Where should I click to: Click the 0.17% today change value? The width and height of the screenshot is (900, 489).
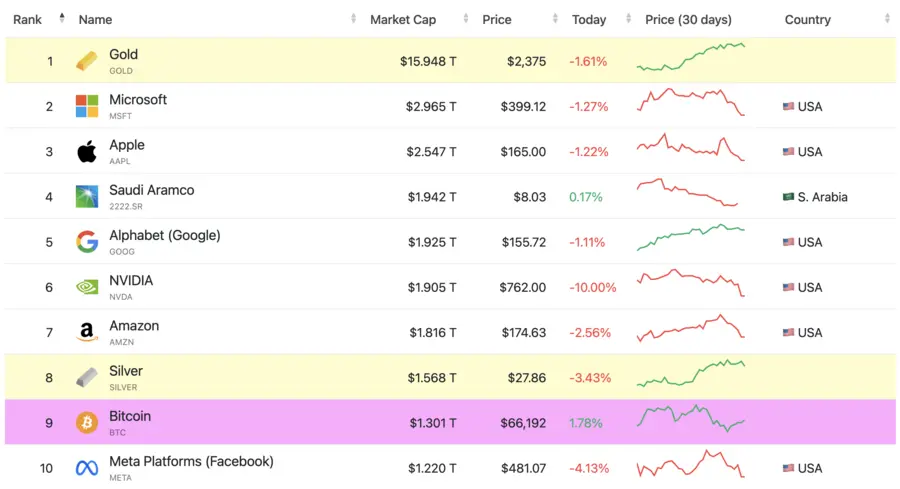tap(585, 197)
